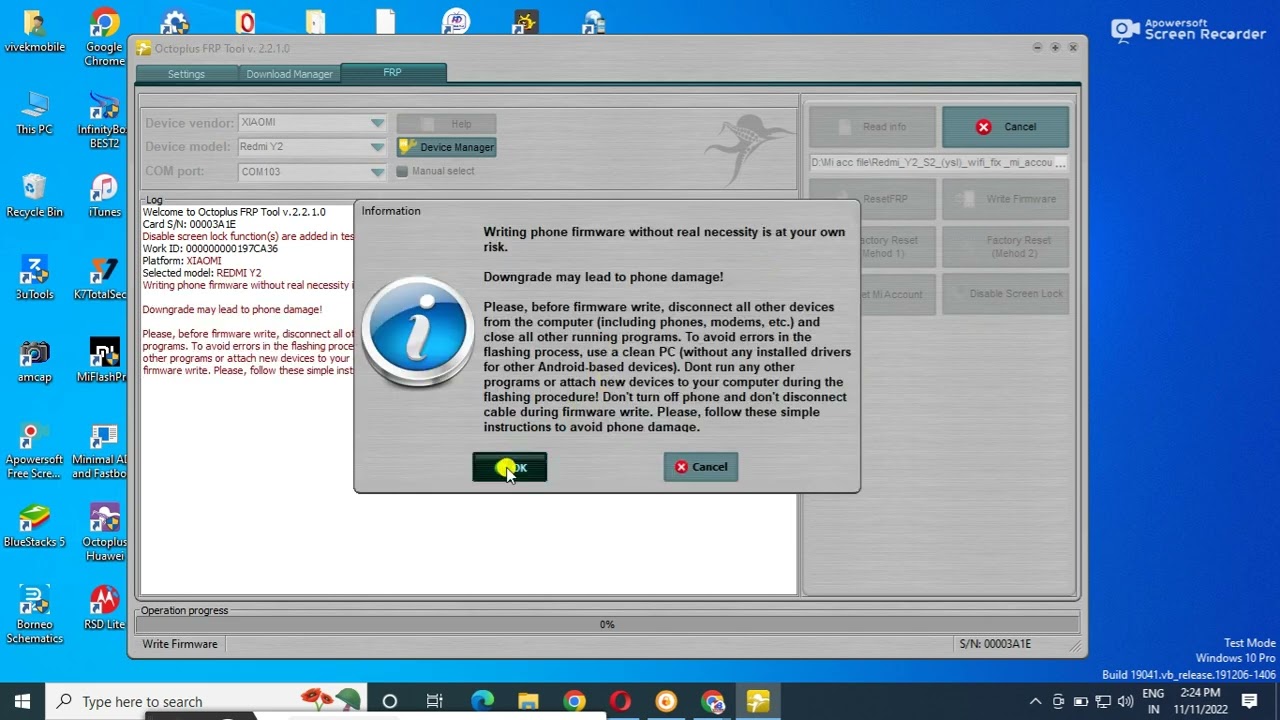The height and width of the screenshot is (720, 1280).
Task: Click the Write Firmware button
Action: coord(1005,199)
